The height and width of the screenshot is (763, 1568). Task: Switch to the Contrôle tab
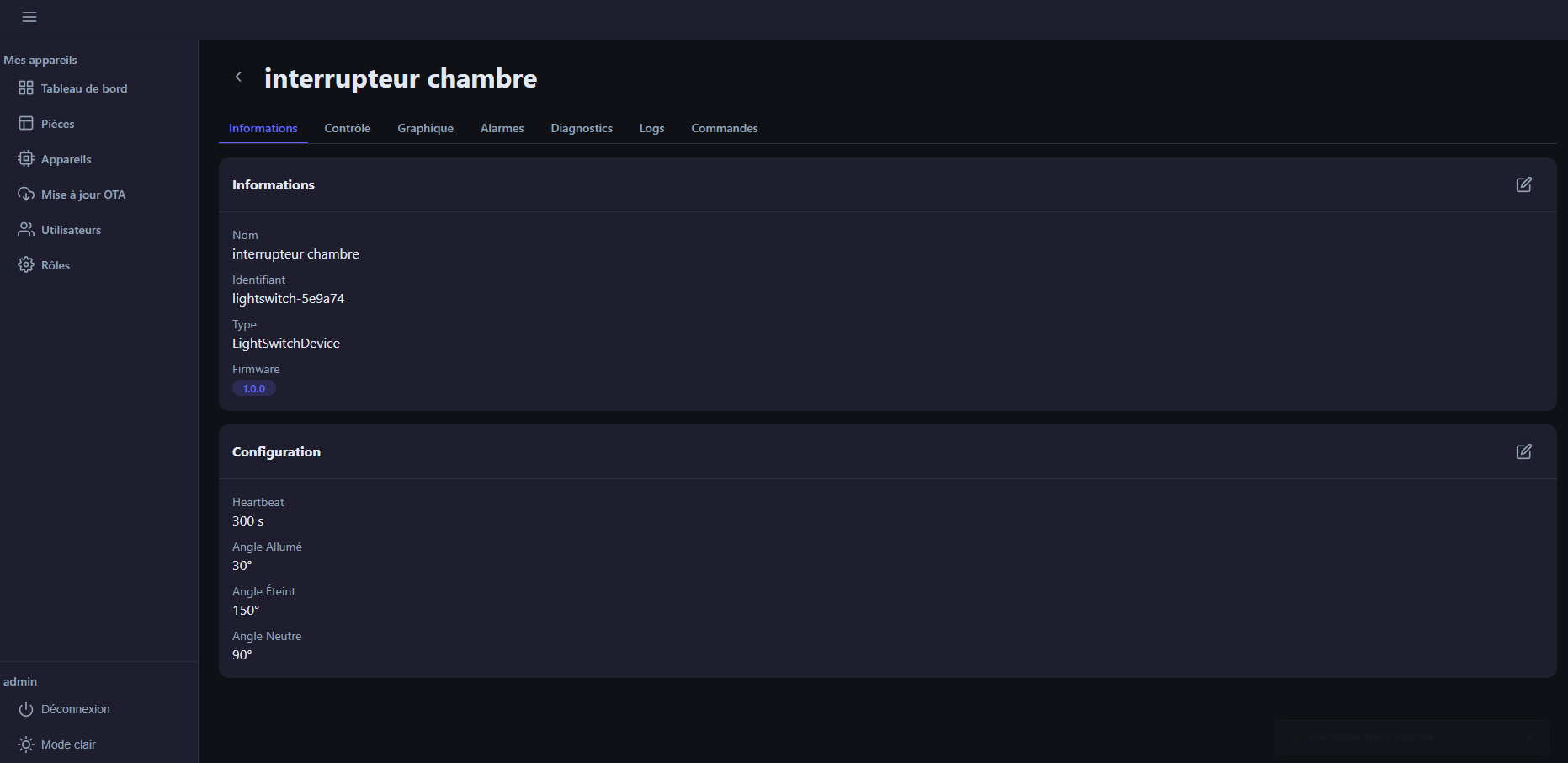348,128
